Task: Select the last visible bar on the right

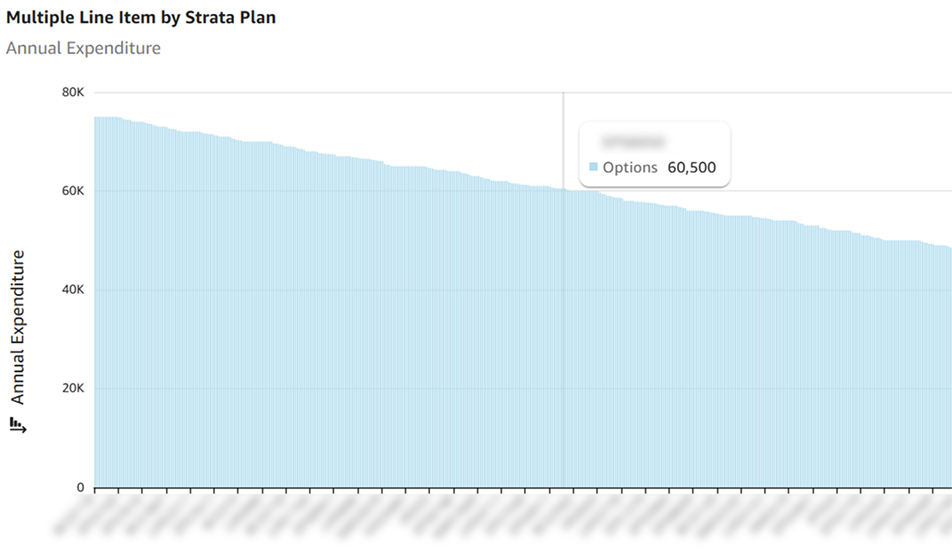Action: point(948,370)
